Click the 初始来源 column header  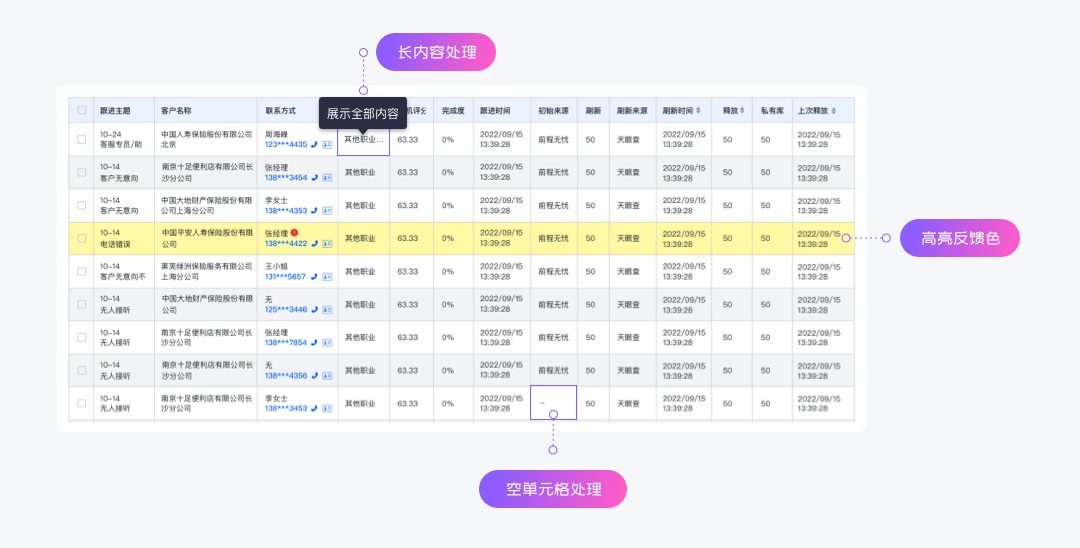pyautogui.click(x=553, y=110)
